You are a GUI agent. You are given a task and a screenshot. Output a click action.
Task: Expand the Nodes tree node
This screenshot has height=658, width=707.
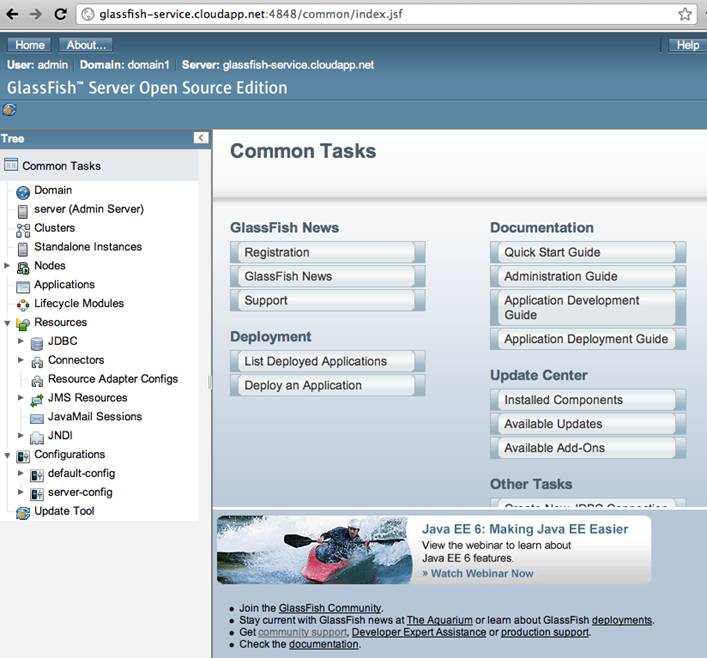(7, 266)
